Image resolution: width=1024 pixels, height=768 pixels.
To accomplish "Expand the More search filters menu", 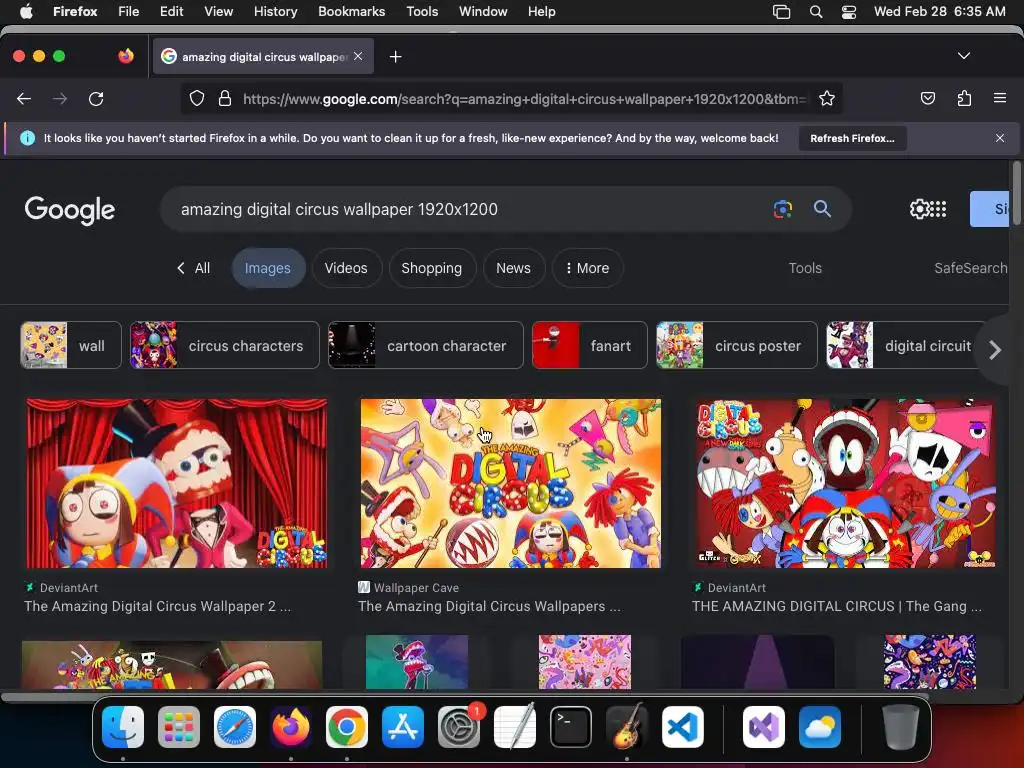I will (587, 268).
